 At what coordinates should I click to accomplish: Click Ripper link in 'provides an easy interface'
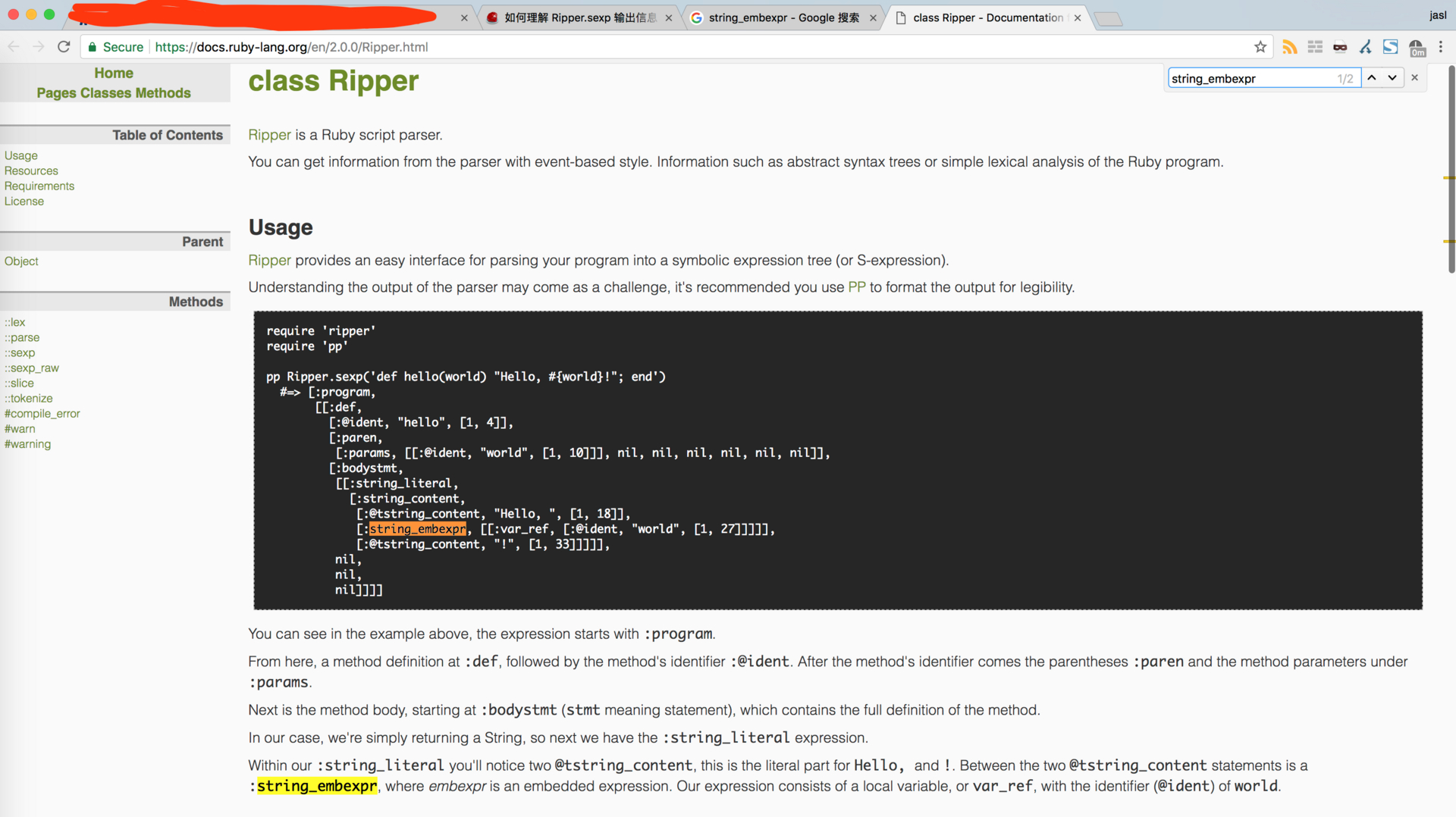pos(269,260)
